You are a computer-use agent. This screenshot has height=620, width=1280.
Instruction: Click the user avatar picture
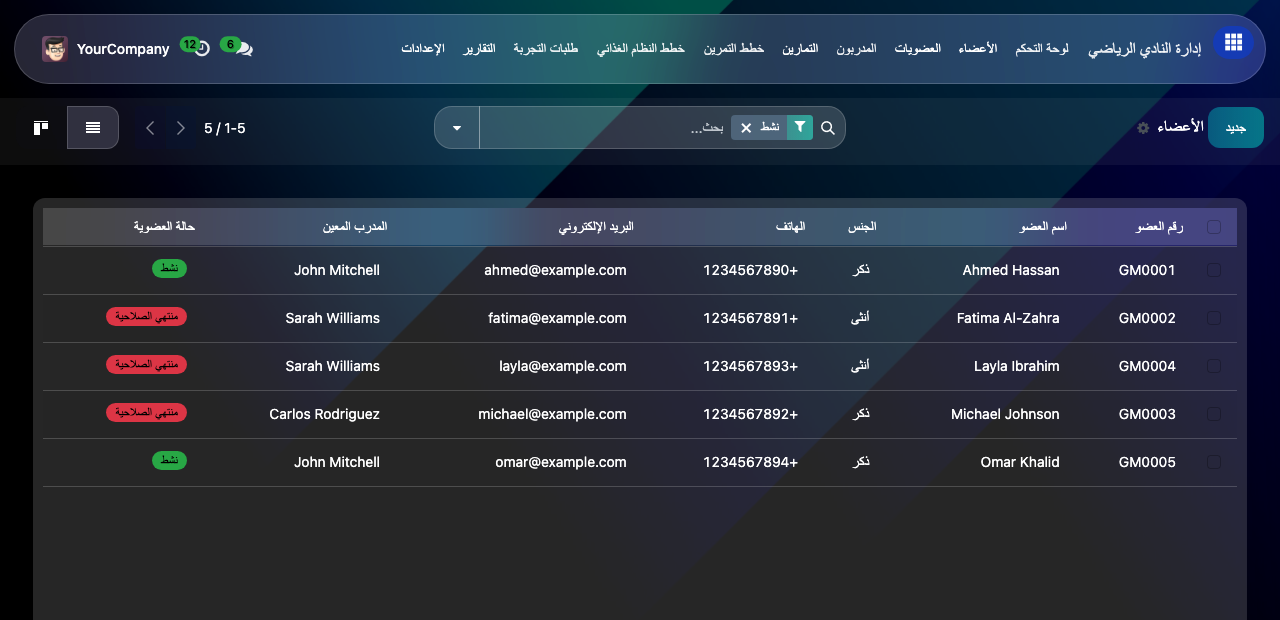(x=54, y=49)
